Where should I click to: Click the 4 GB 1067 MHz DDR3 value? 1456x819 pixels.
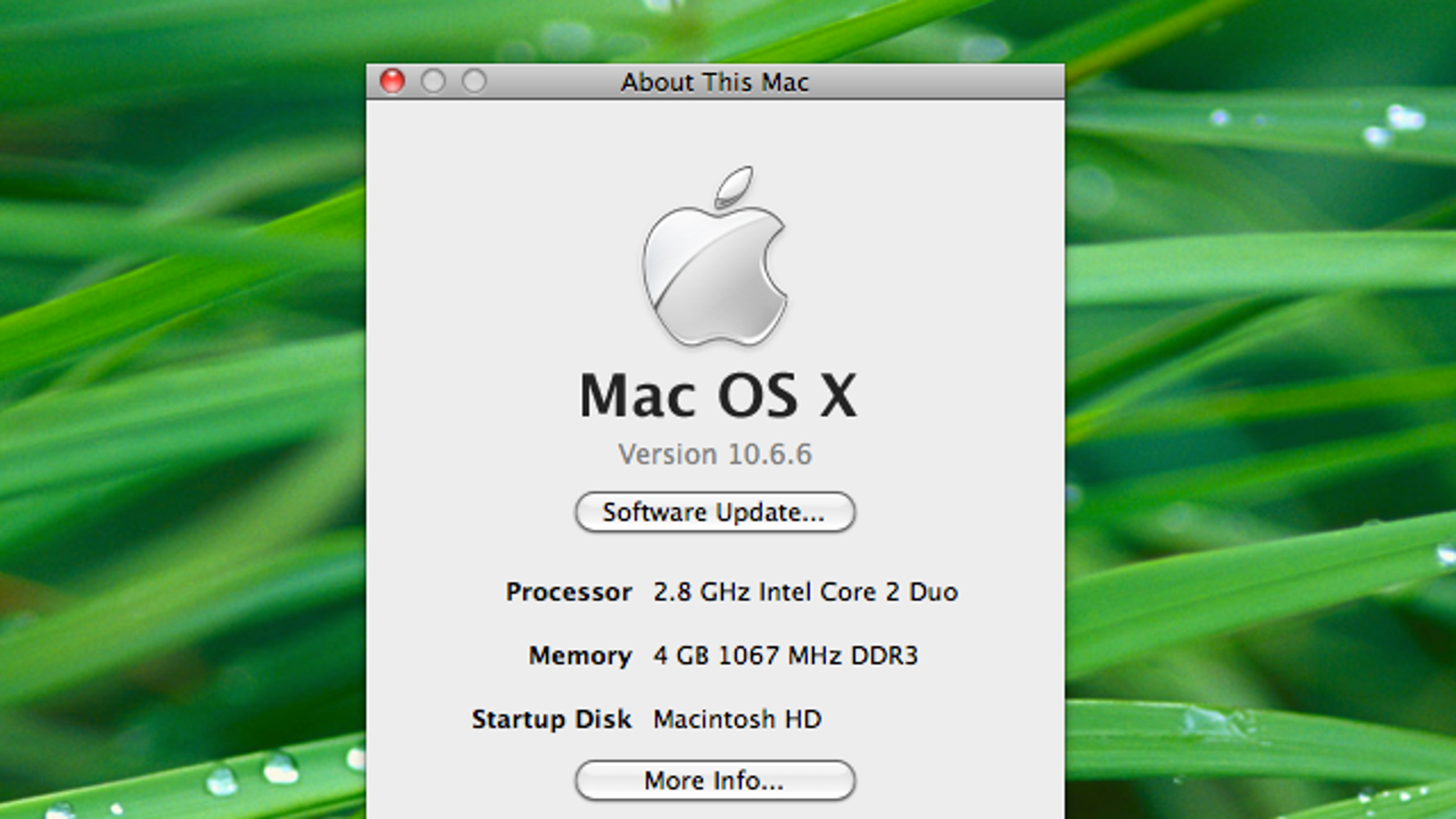click(785, 655)
